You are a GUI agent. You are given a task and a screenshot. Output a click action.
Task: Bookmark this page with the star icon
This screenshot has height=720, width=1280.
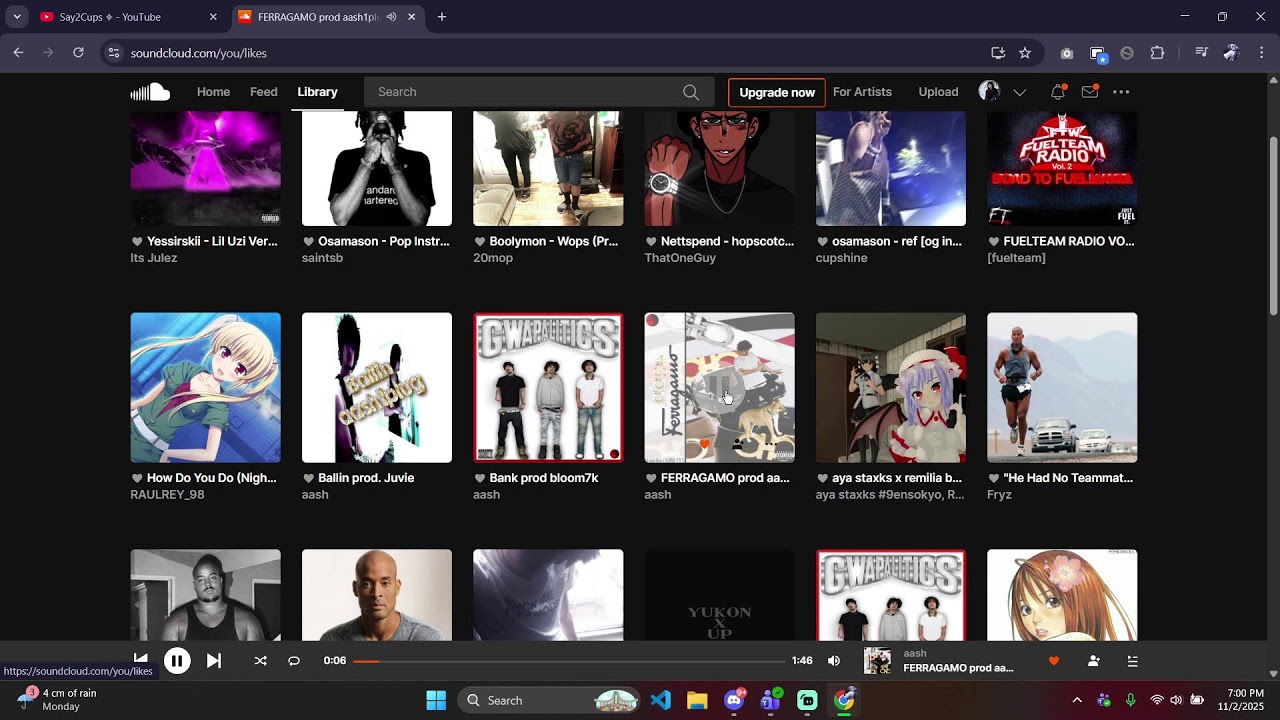[x=1025, y=53]
